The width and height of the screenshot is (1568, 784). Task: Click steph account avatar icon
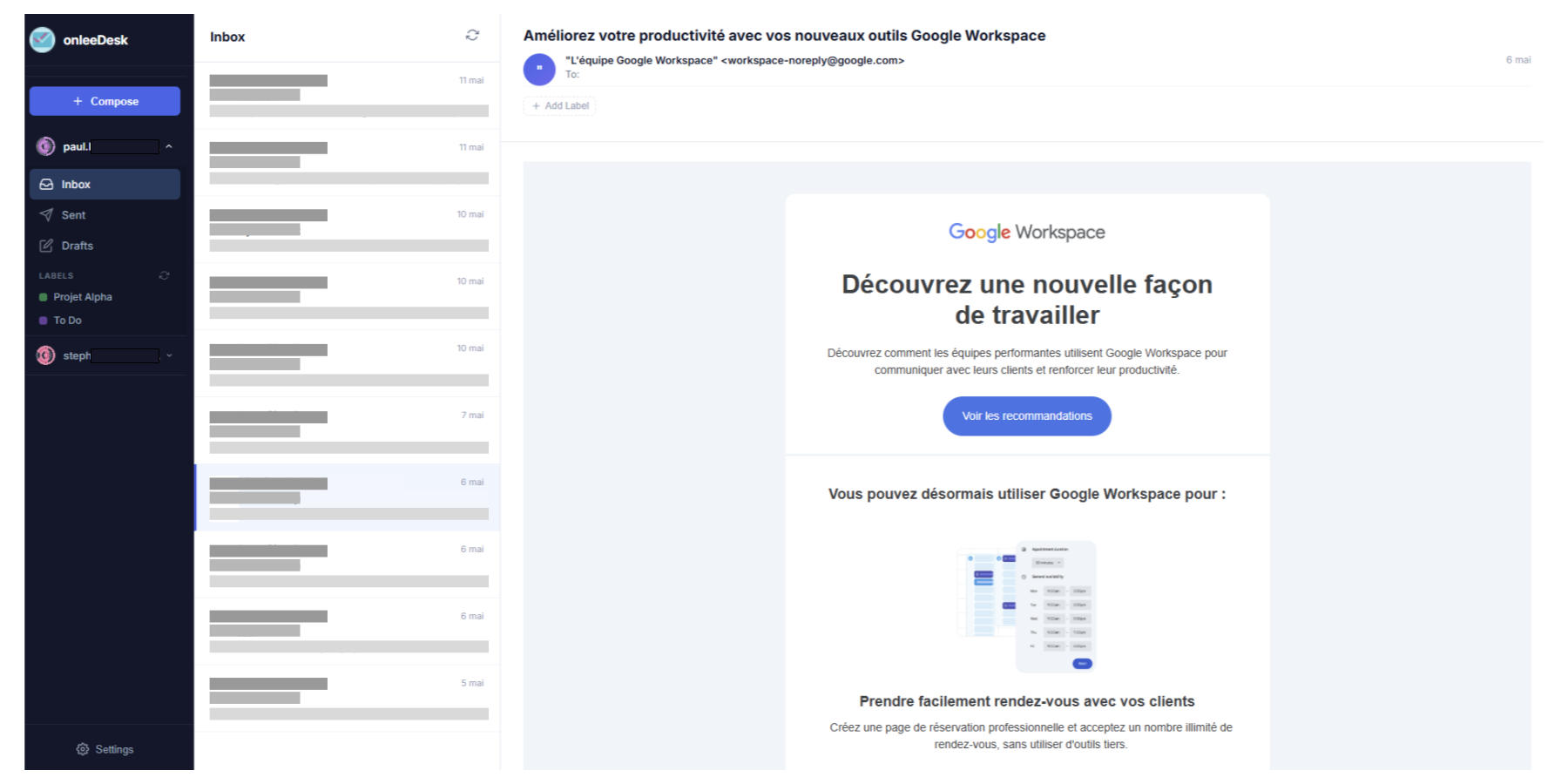(x=45, y=355)
